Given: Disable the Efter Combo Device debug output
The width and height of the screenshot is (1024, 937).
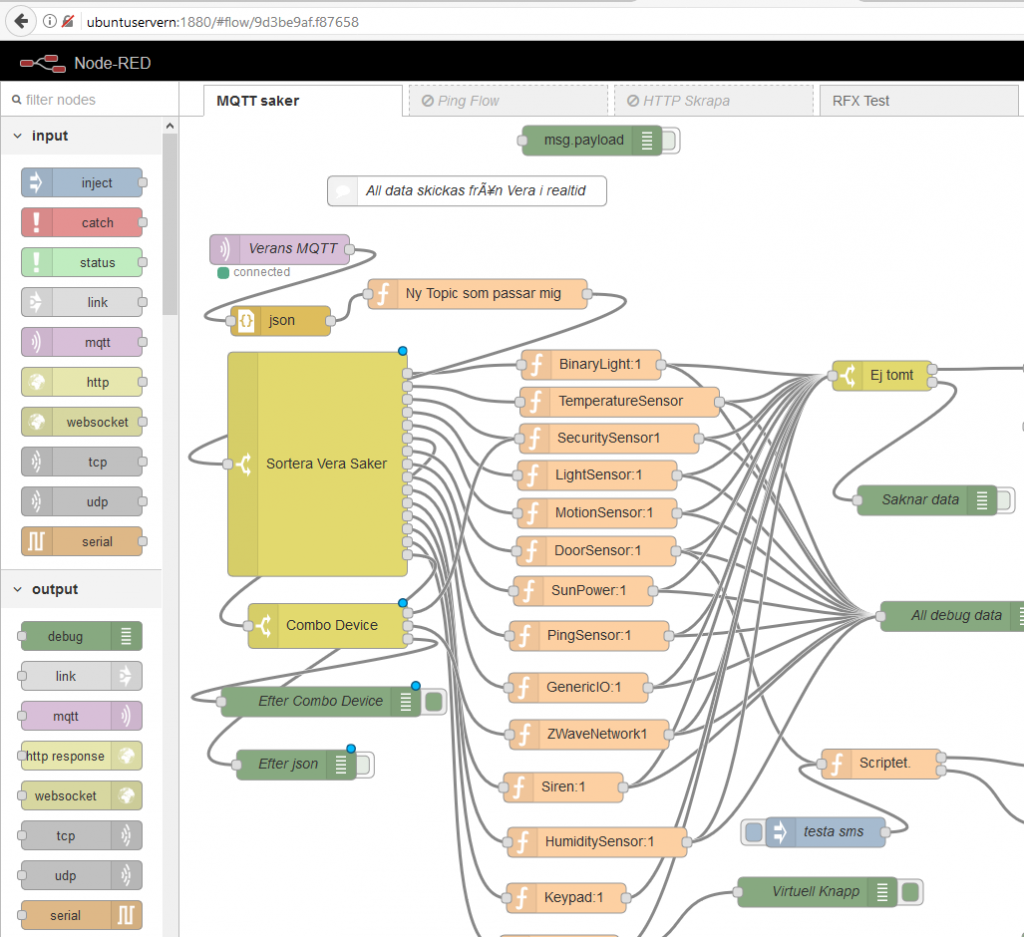Looking at the screenshot, I should 434,702.
